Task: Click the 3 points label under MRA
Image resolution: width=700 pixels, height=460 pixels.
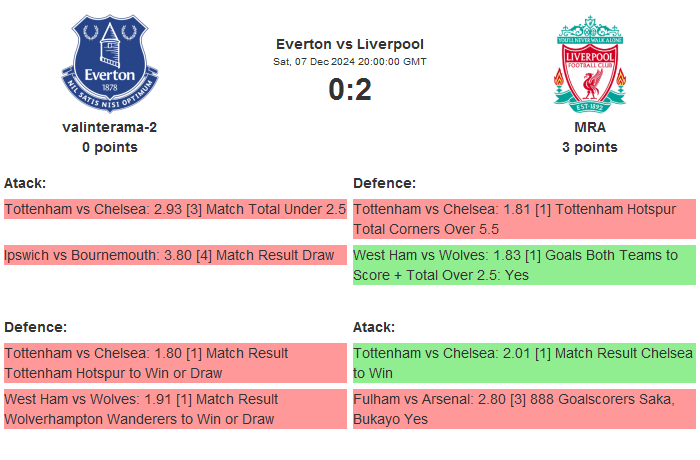Action: point(590,147)
